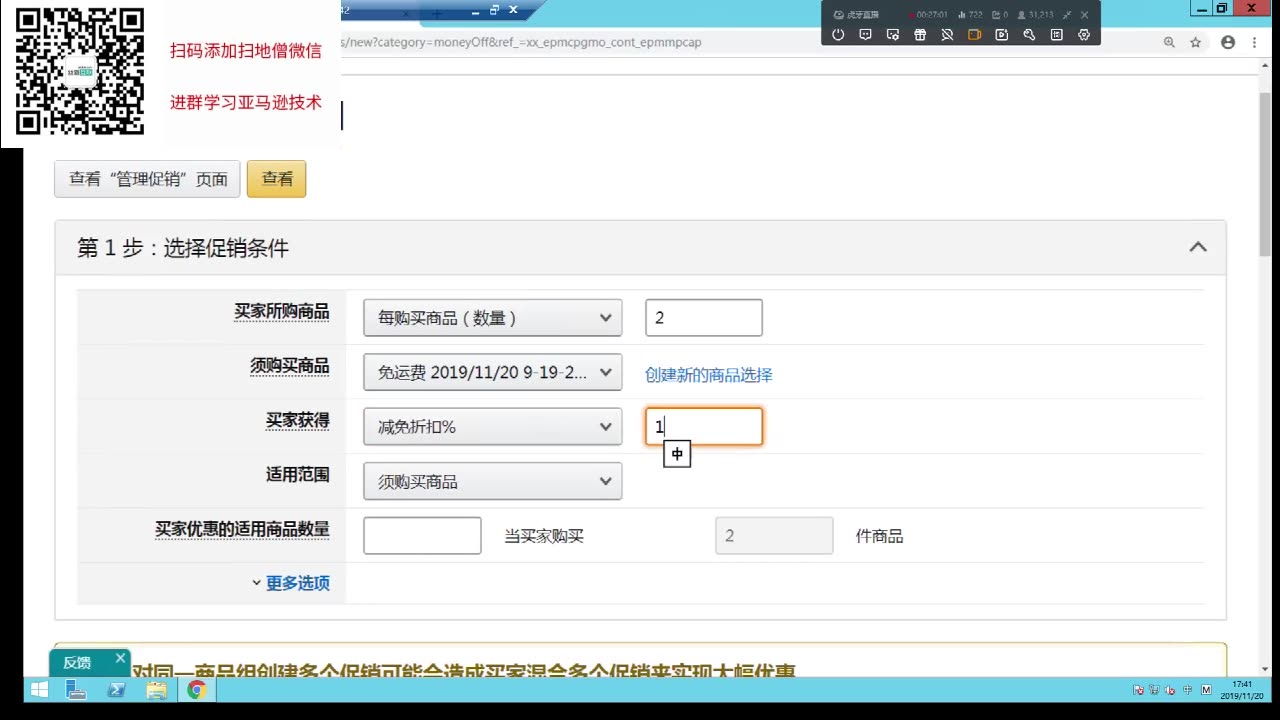The width and height of the screenshot is (1280, 720).
Task: Open the Windows Start button
Action: (40, 689)
